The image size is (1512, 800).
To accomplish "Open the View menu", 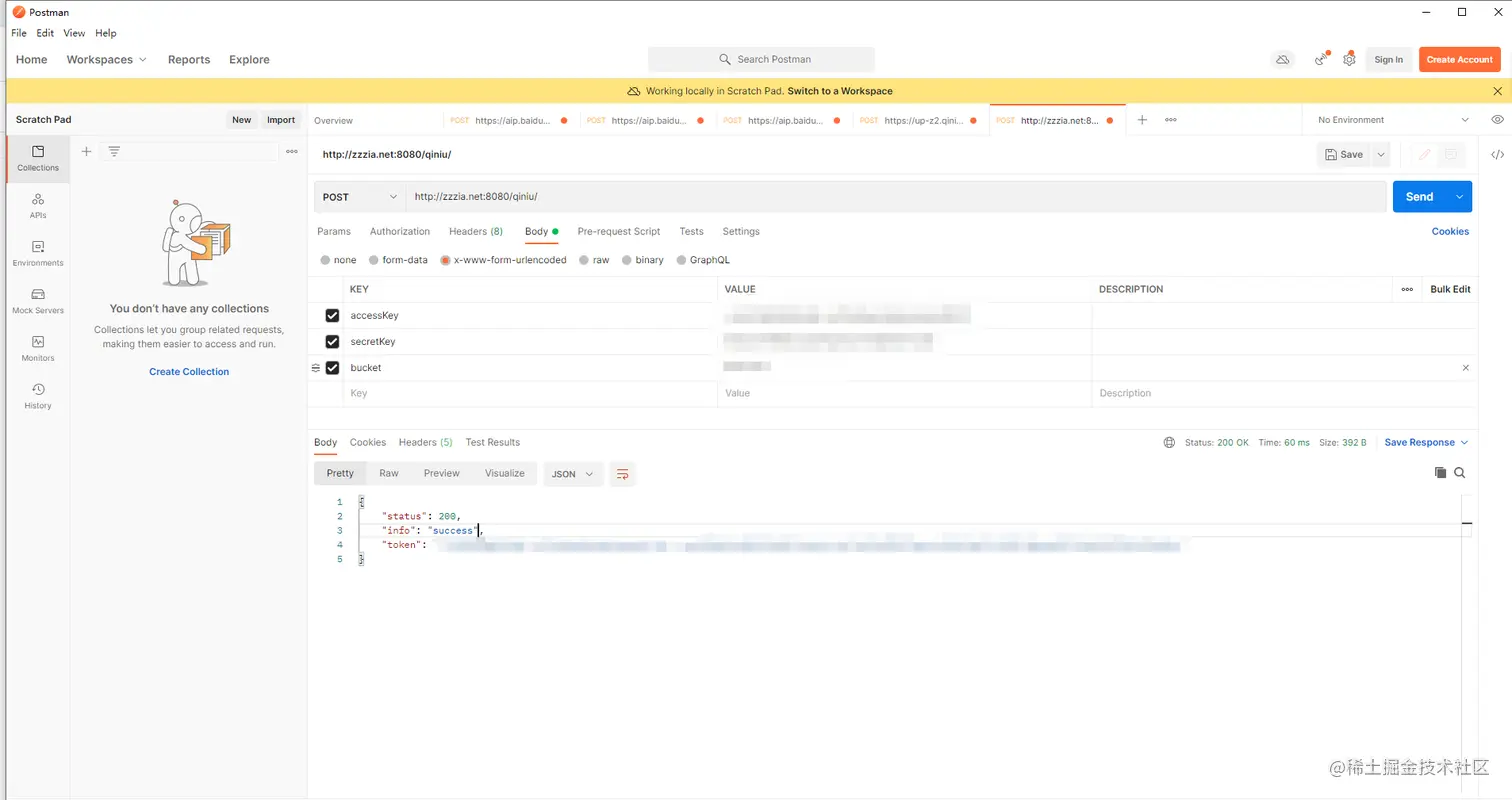I will click(x=74, y=33).
